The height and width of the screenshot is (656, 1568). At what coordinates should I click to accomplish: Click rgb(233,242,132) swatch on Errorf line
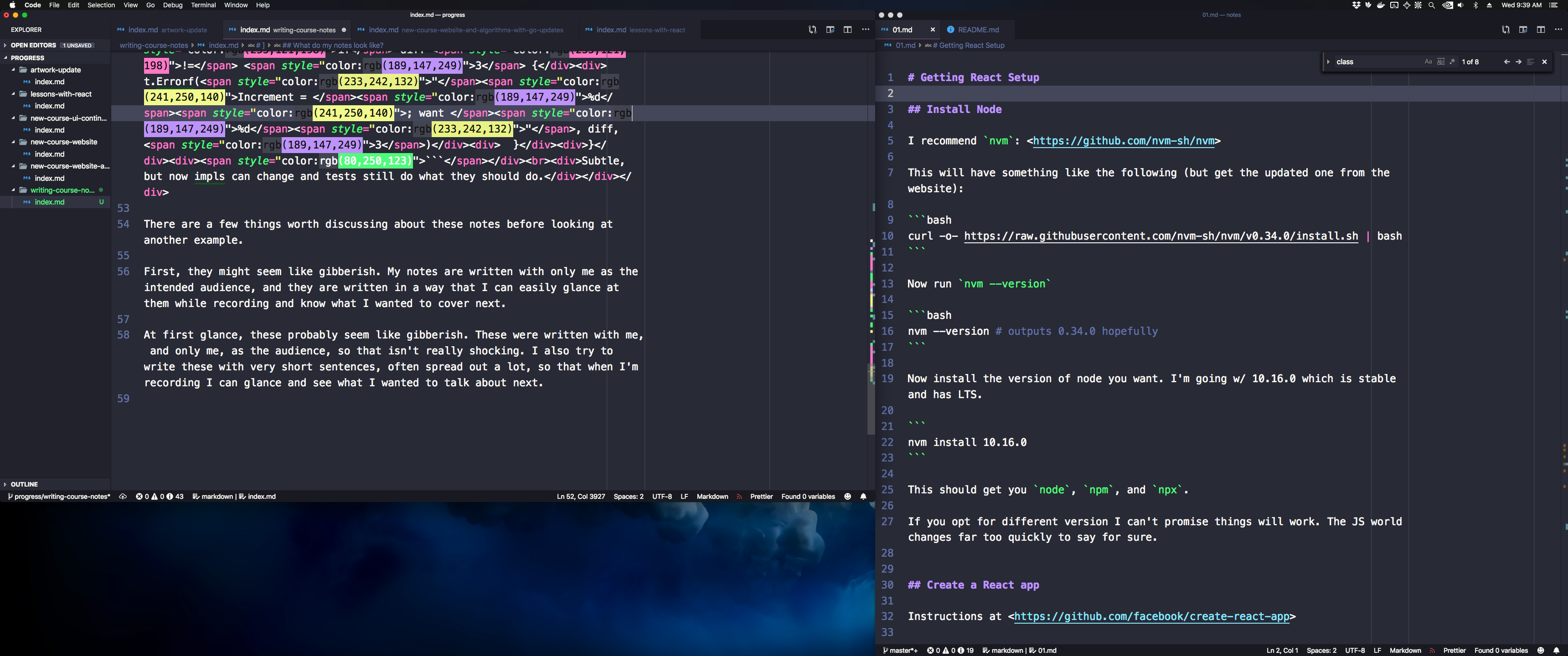click(379, 82)
